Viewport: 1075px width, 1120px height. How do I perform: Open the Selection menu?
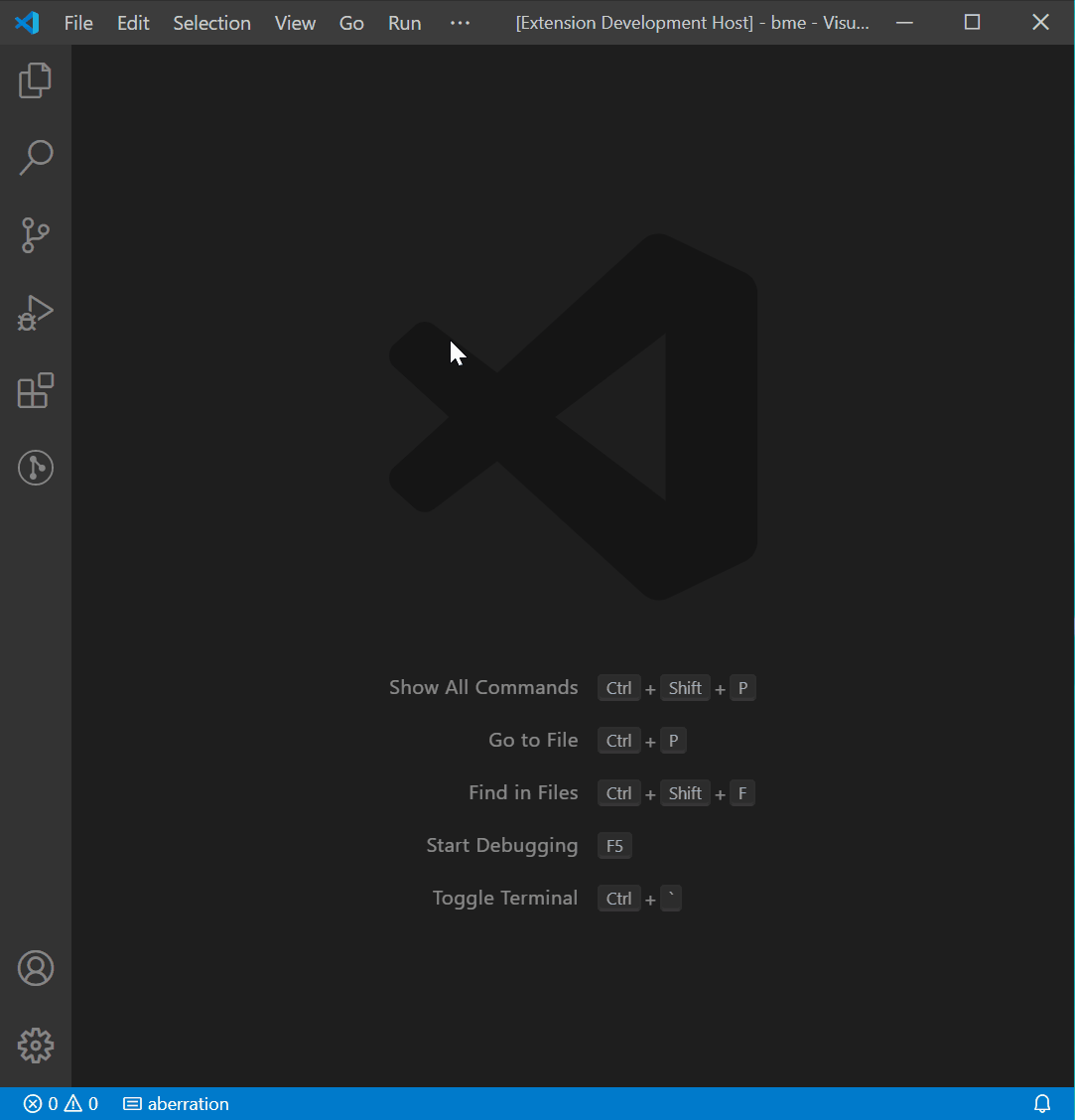(212, 23)
